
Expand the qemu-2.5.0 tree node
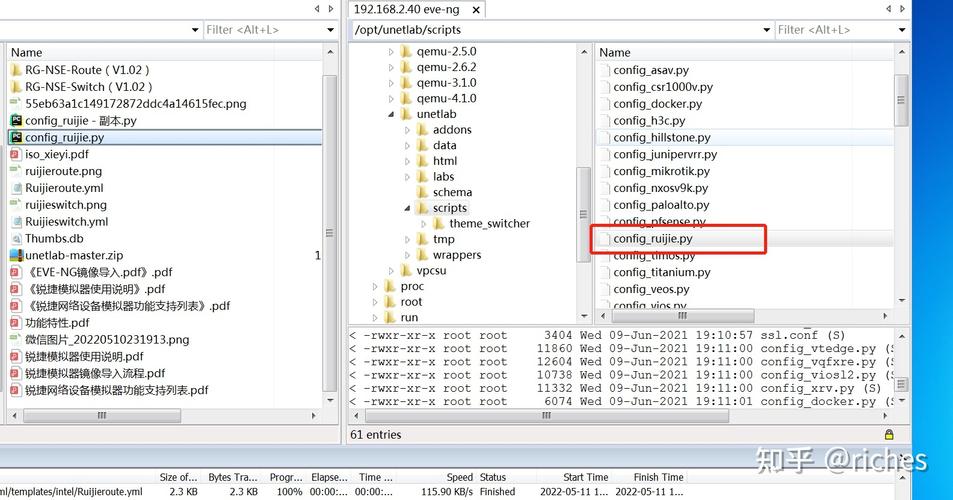[391, 52]
